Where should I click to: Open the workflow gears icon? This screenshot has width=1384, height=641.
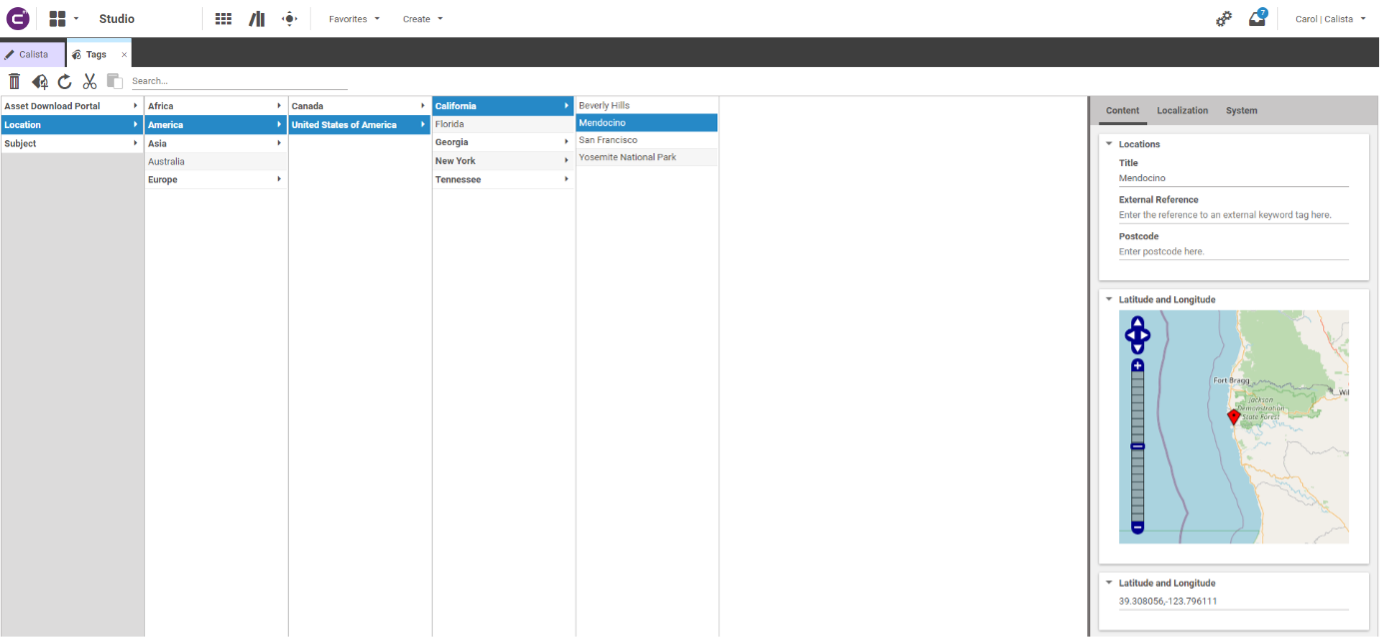point(1224,18)
